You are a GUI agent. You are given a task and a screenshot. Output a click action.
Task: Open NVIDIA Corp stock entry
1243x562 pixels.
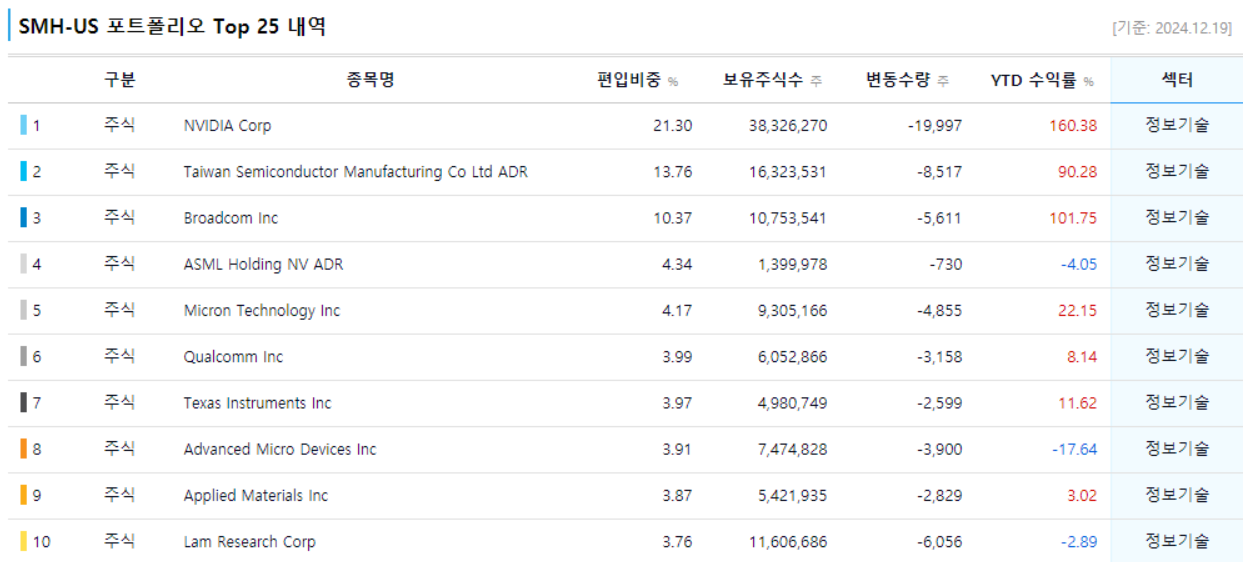pyautogui.click(x=227, y=126)
